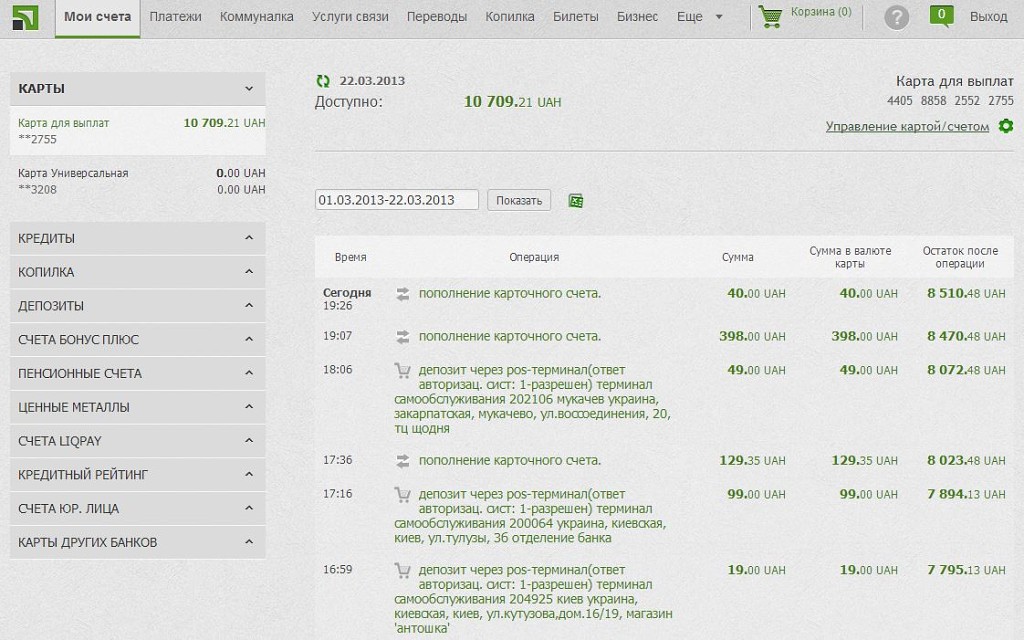Click the refresh balance icon near date
This screenshot has width=1024, height=640.
pos(322,81)
